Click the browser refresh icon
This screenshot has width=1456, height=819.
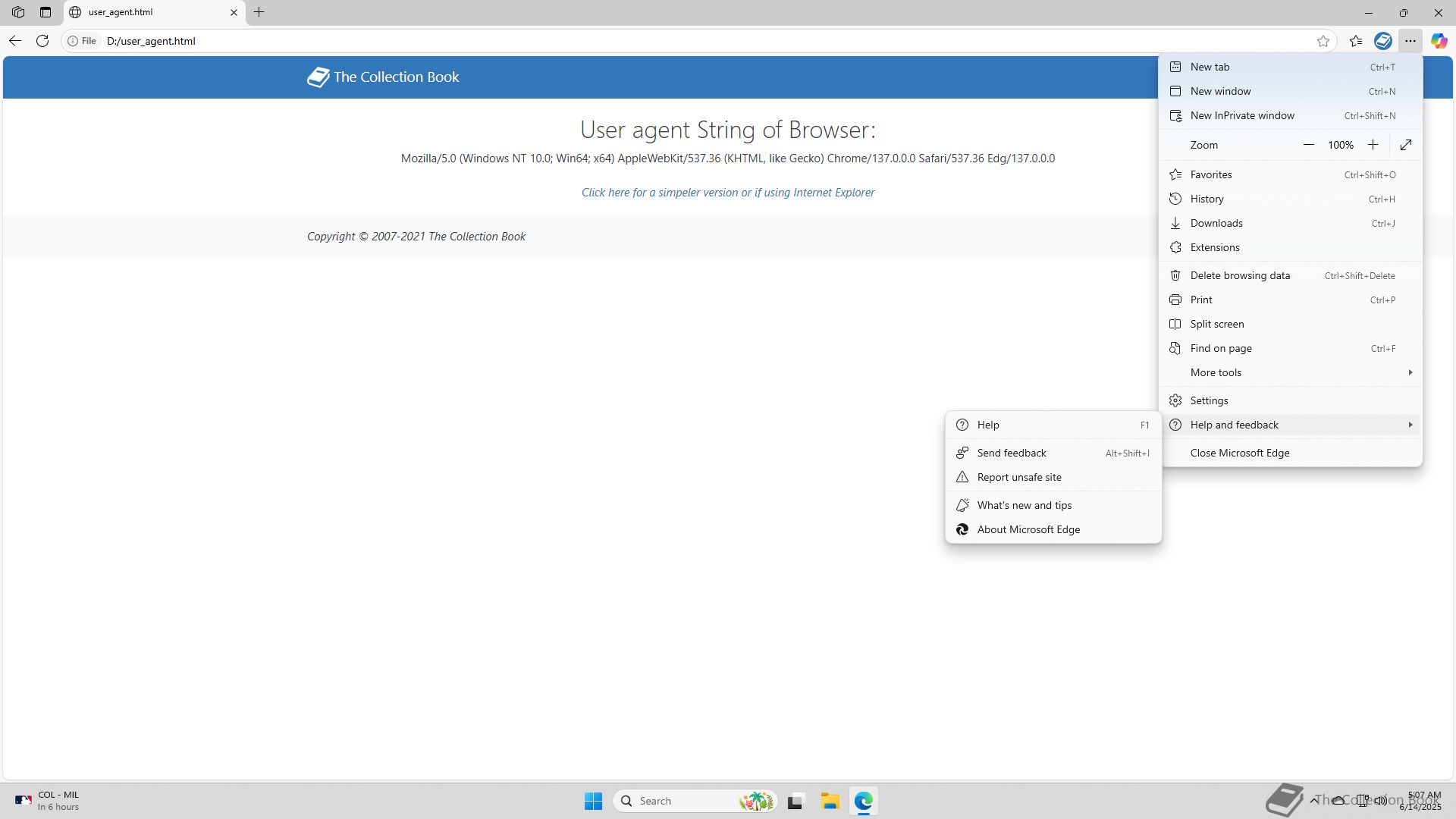42,41
